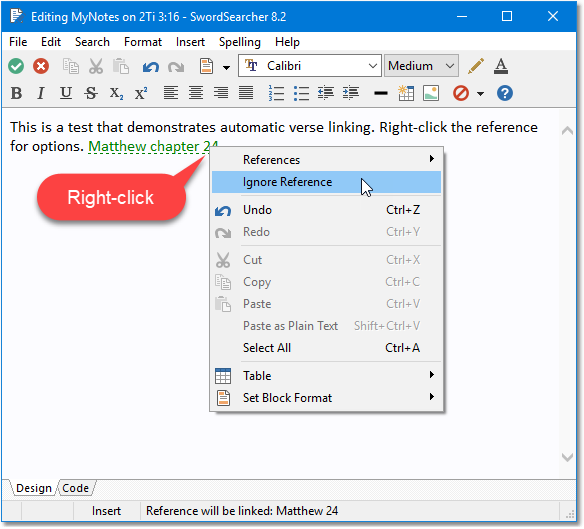Click the red no-link circle icon
The image size is (584, 529).
click(x=461, y=93)
